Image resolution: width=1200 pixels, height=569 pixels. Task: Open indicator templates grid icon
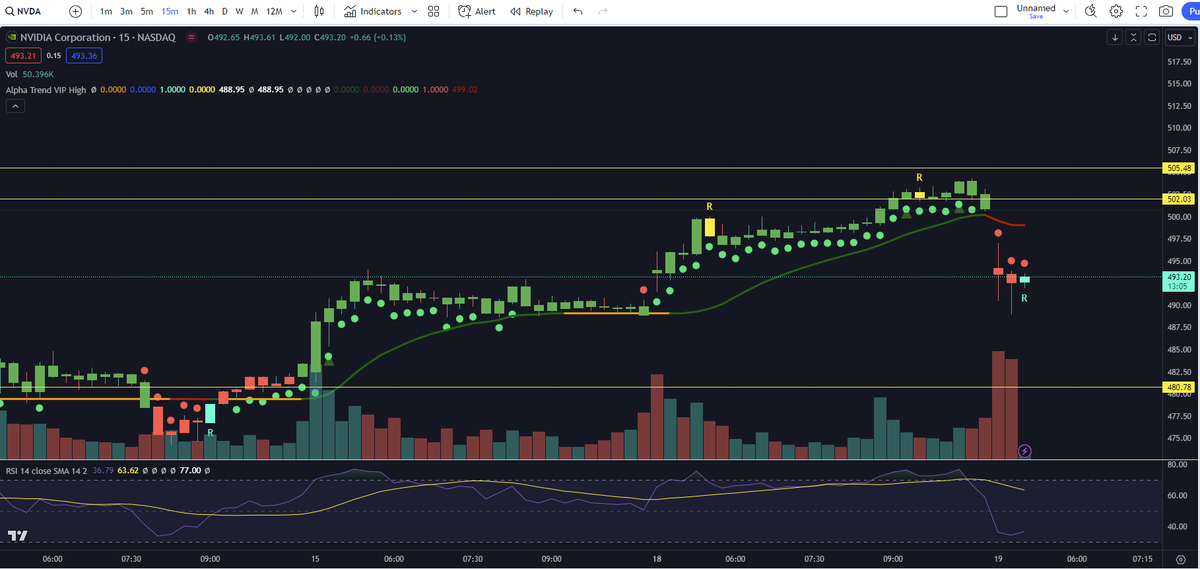[433, 11]
